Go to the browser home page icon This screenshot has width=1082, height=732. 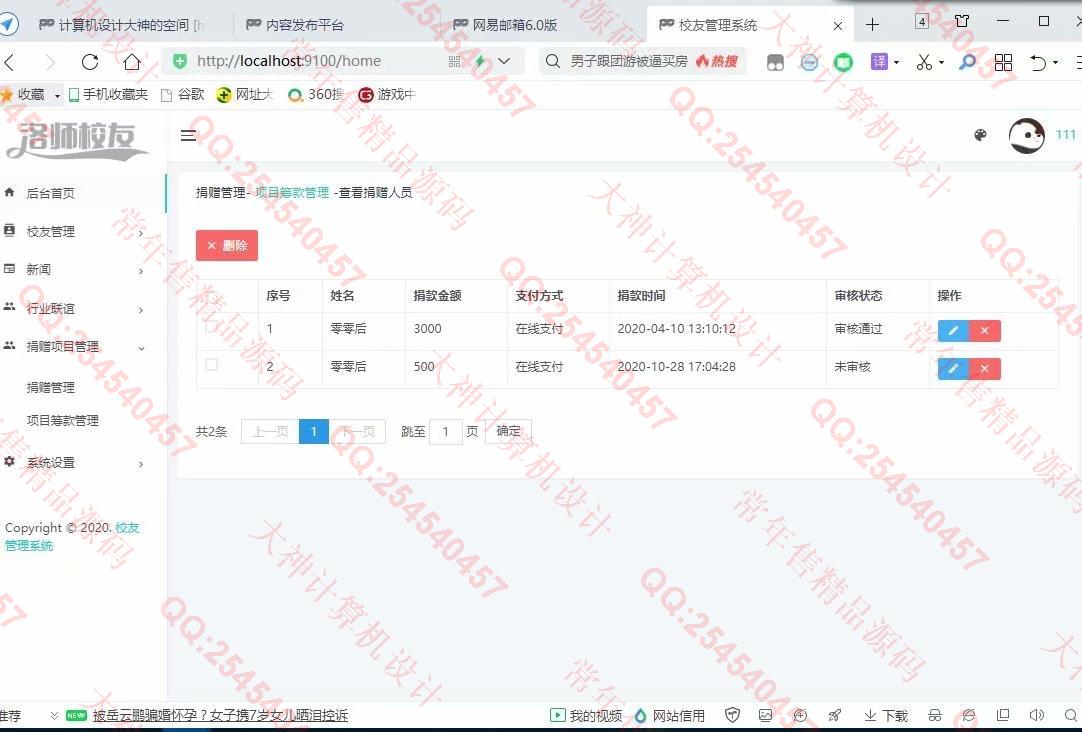[x=132, y=62]
